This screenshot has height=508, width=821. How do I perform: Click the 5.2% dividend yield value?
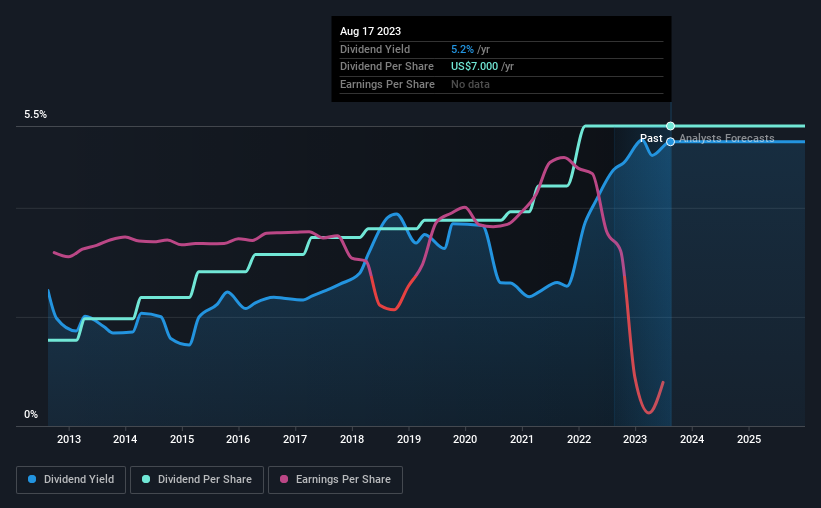(x=462, y=49)
